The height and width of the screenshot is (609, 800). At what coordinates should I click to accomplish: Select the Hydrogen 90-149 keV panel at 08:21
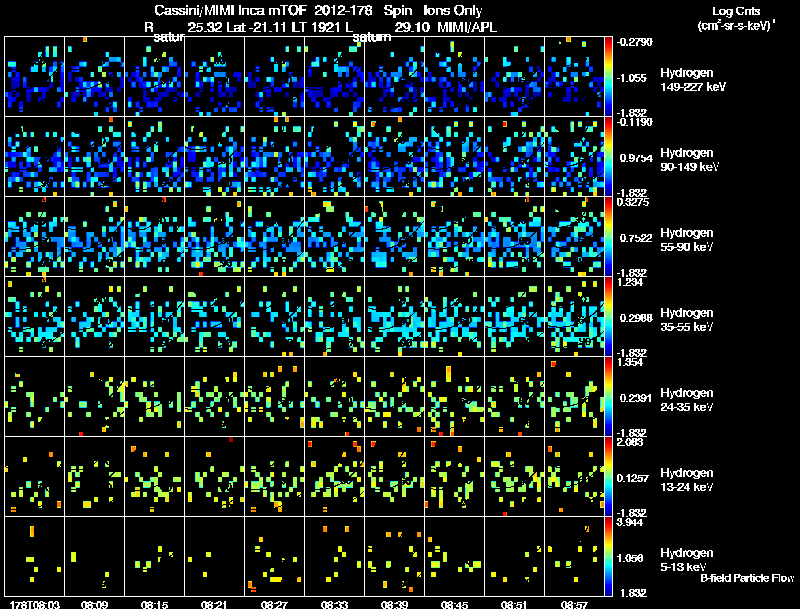[x=214, y=157]
